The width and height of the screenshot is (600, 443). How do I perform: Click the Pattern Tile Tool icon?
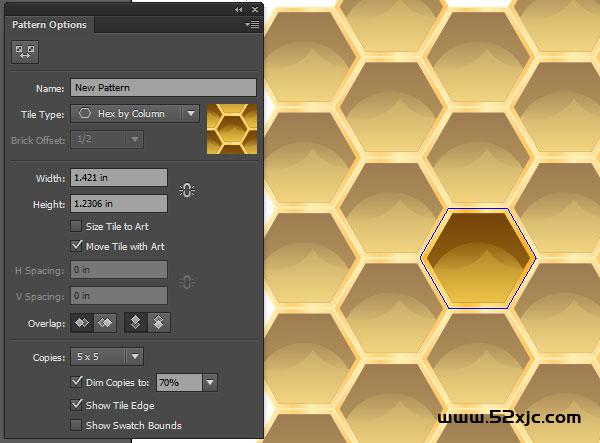click(x=21, y=54)
